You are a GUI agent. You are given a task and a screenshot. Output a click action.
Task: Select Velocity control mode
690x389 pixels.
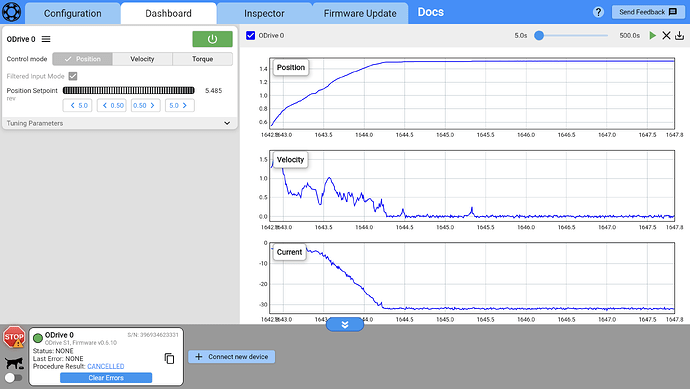pos(143,59)
